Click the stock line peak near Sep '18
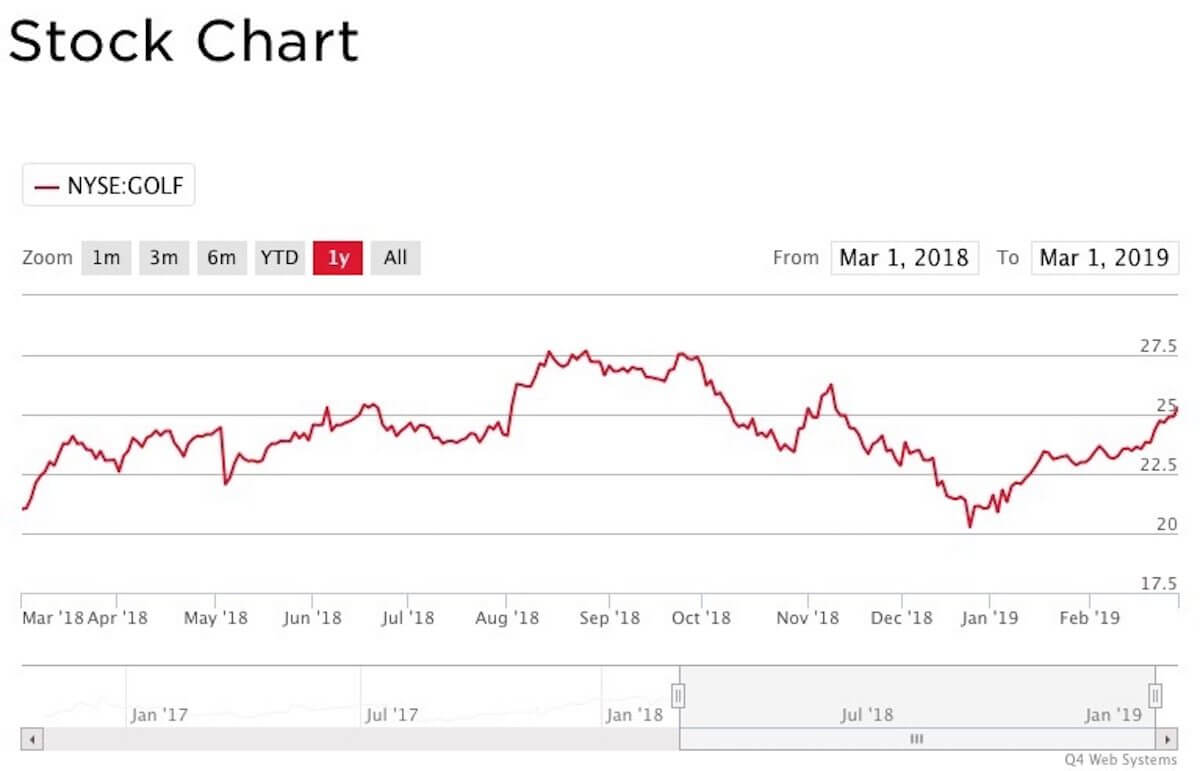The width and height of the screenshot is (1200, 771). coord(583,352)
